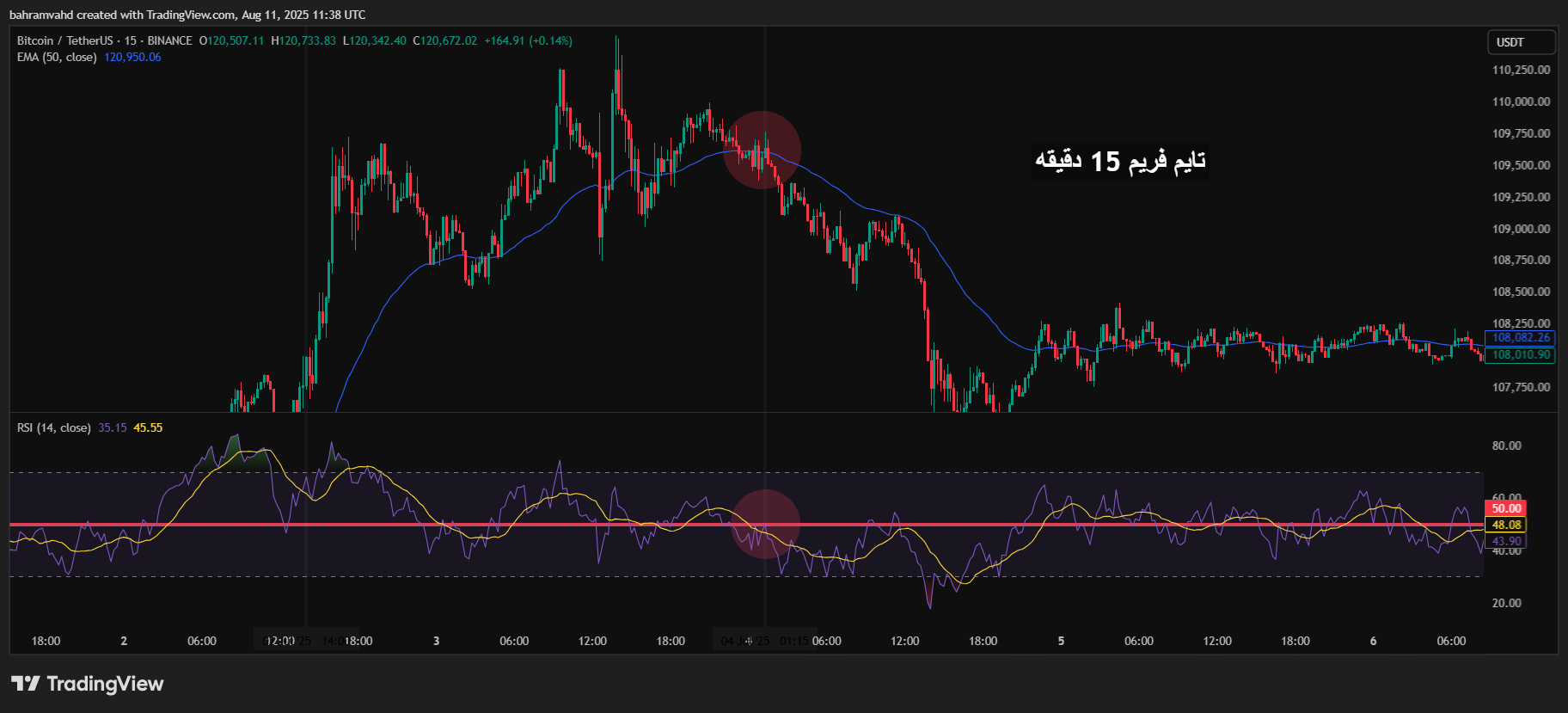Screen dimensions: 1568x713
Task: Click the blue EMA price label 108,082.26
Action: pyautogui.click(x=1520, y=338)
